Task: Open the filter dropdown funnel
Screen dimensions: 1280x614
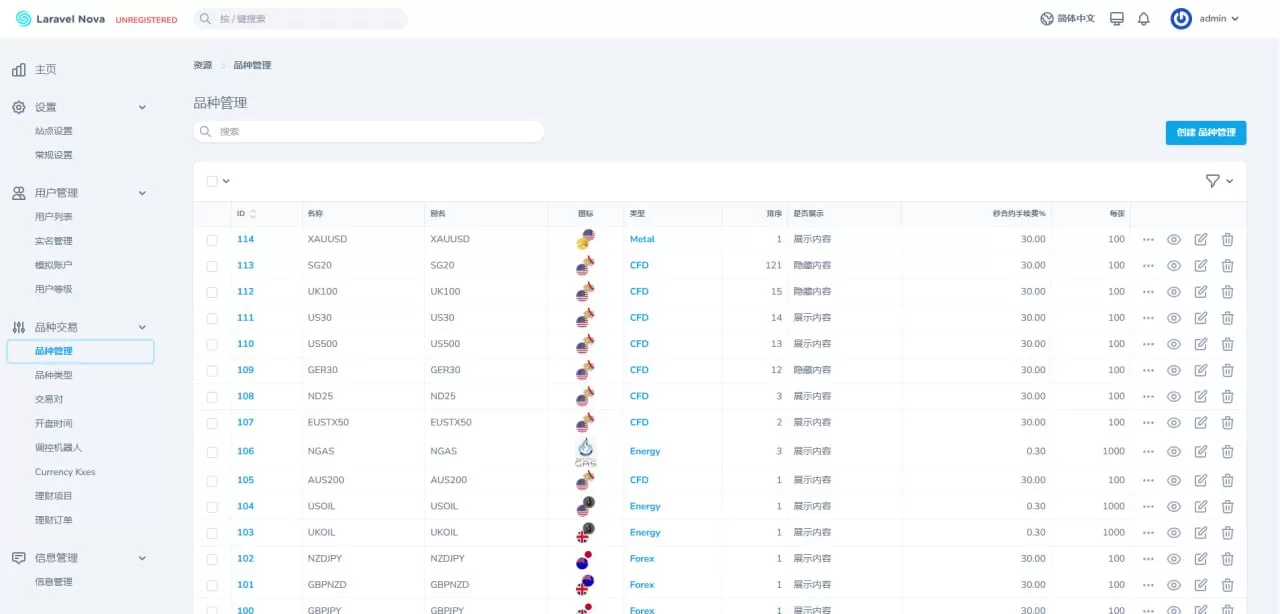Action: coord(1218,181)
